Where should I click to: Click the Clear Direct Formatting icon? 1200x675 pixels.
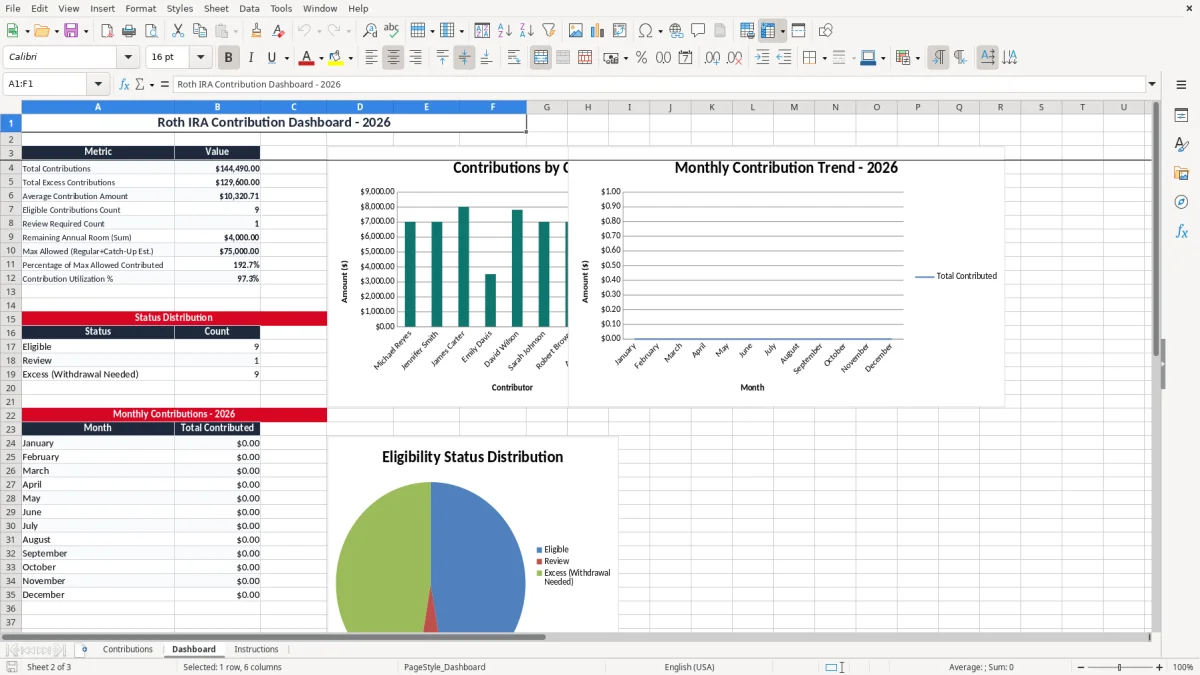click(279, 31)
